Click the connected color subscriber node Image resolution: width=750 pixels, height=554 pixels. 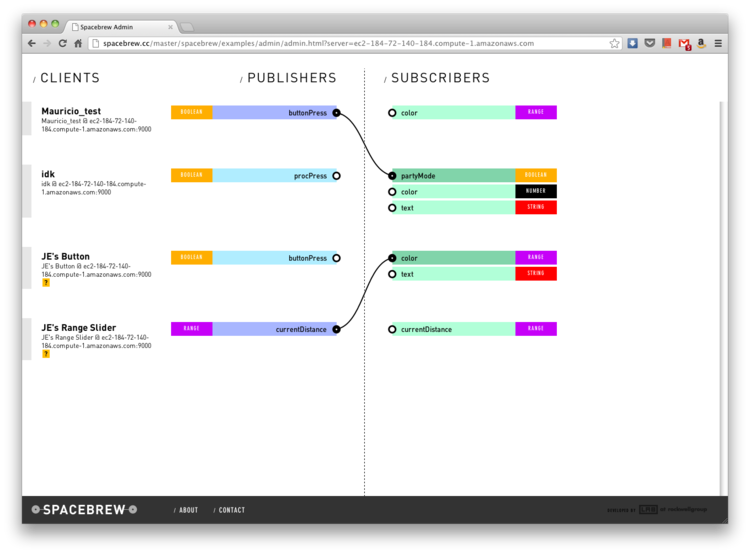pos(392,258)
